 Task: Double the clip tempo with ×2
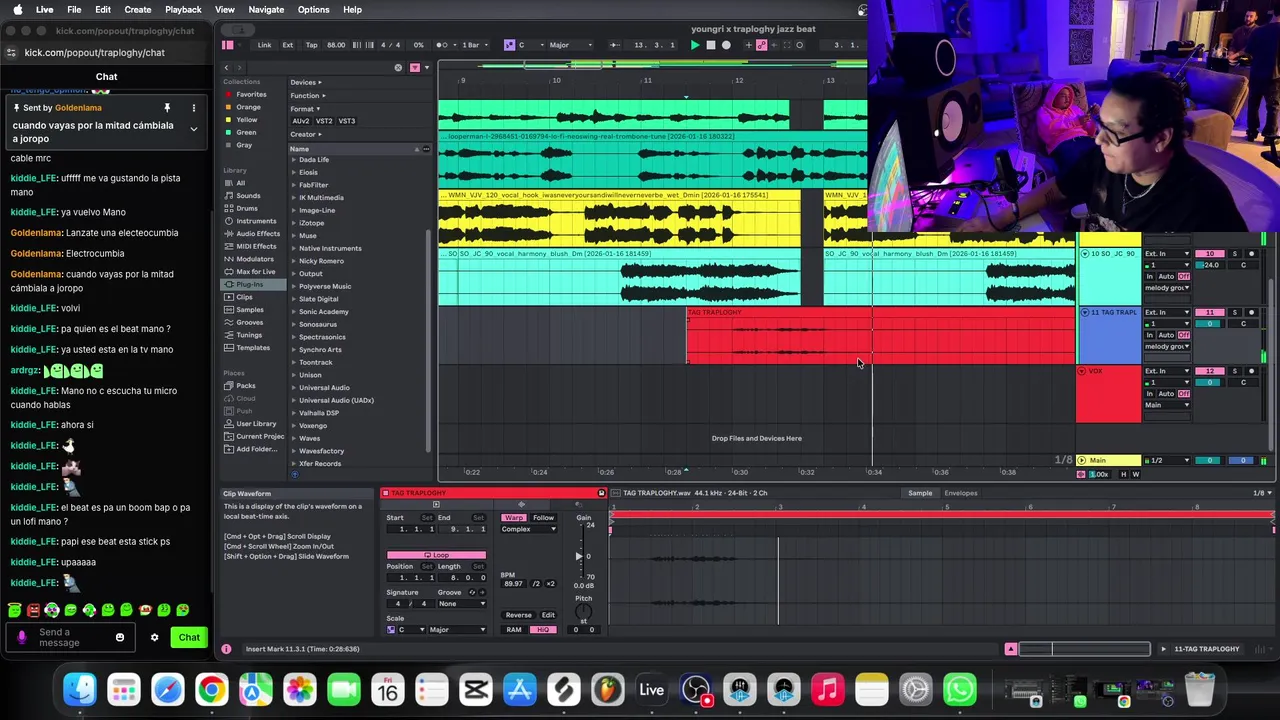pos(550,584)
